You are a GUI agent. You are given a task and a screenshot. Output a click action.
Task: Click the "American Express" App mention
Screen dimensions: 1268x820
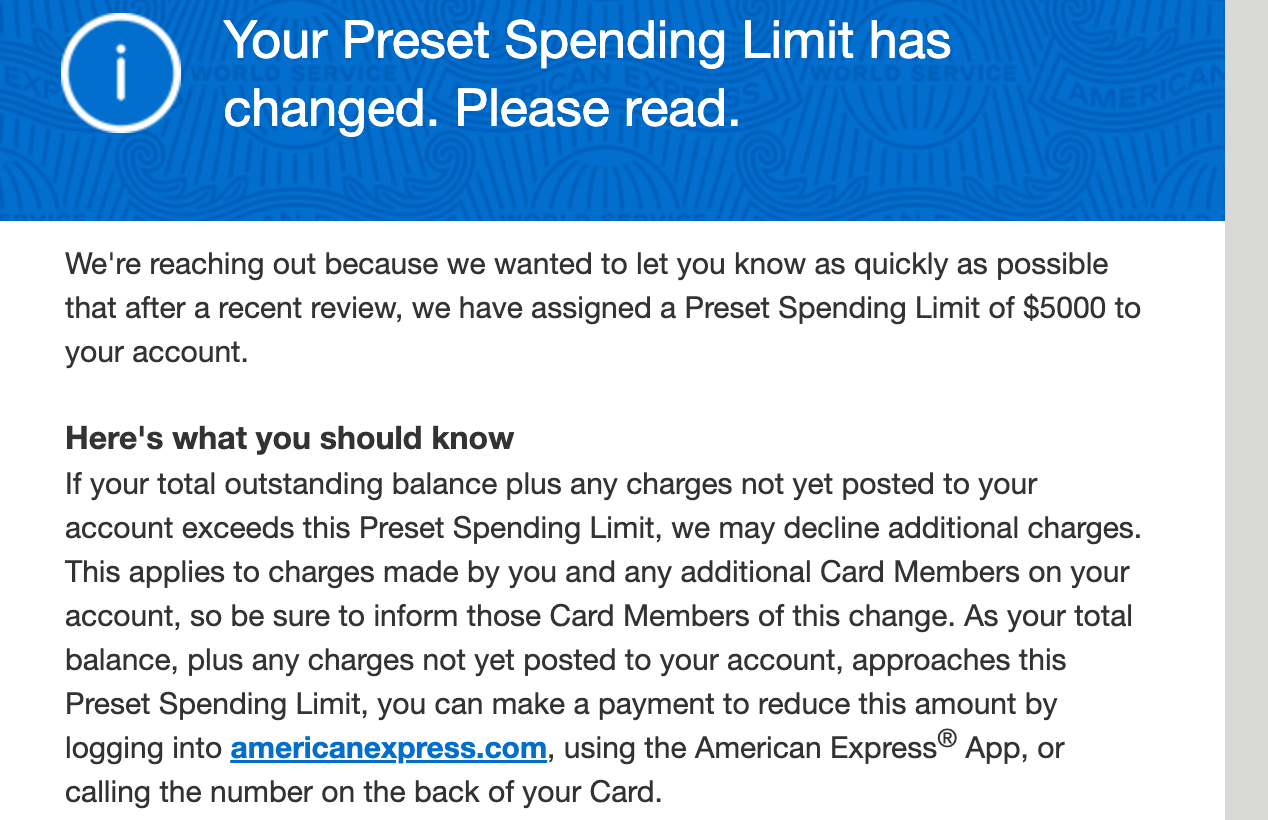click(815, 748)
